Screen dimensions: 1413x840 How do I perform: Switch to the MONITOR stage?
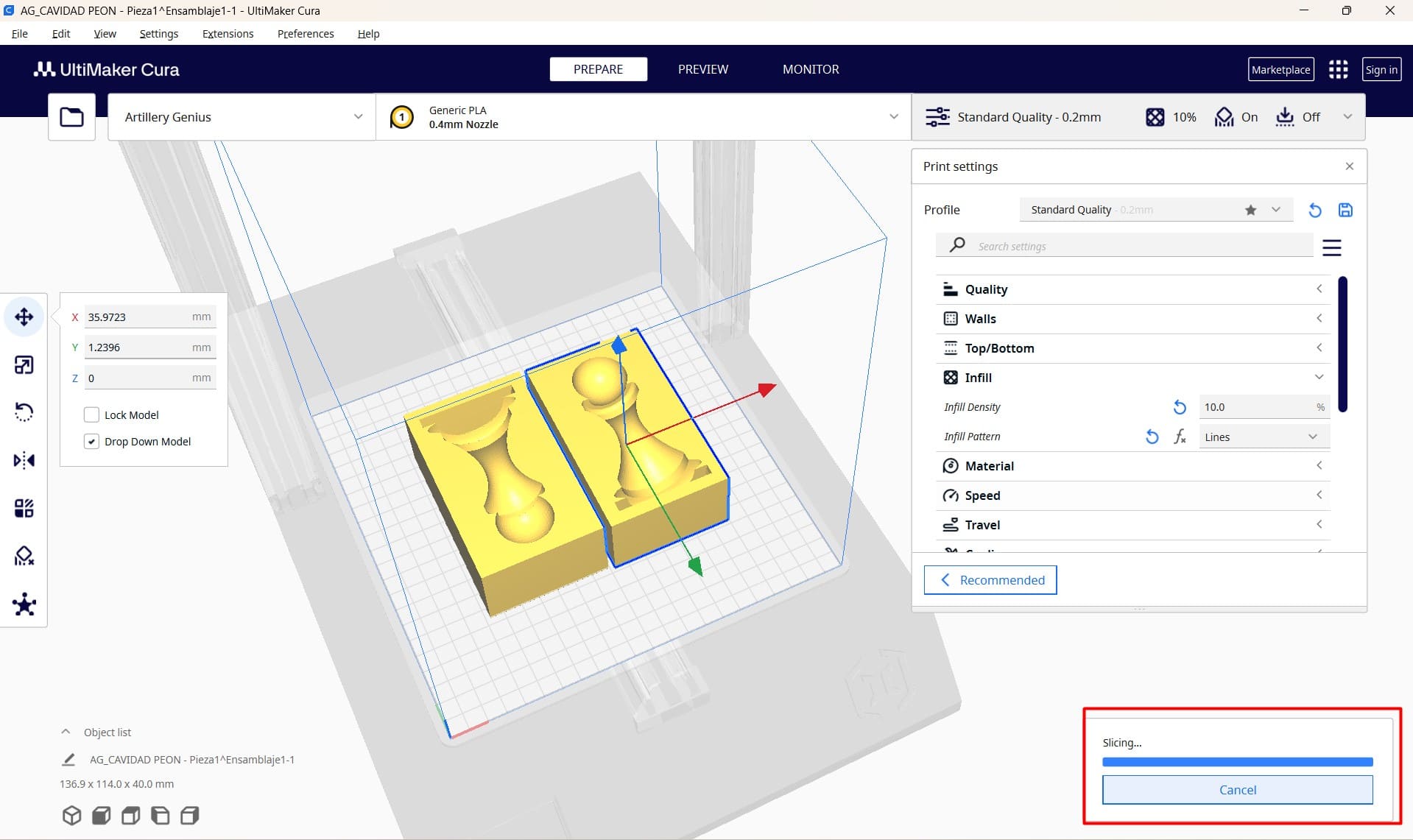pos(811,69)
